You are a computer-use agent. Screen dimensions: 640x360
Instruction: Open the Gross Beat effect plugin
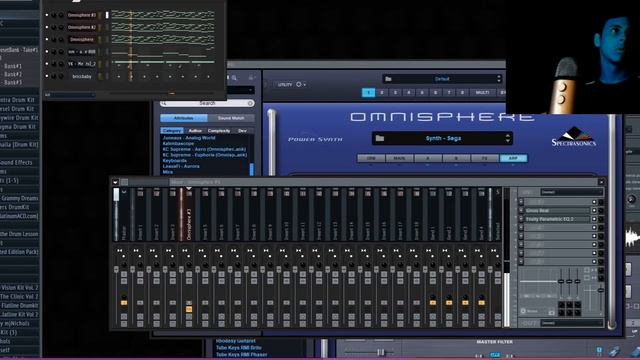[558, 211]
